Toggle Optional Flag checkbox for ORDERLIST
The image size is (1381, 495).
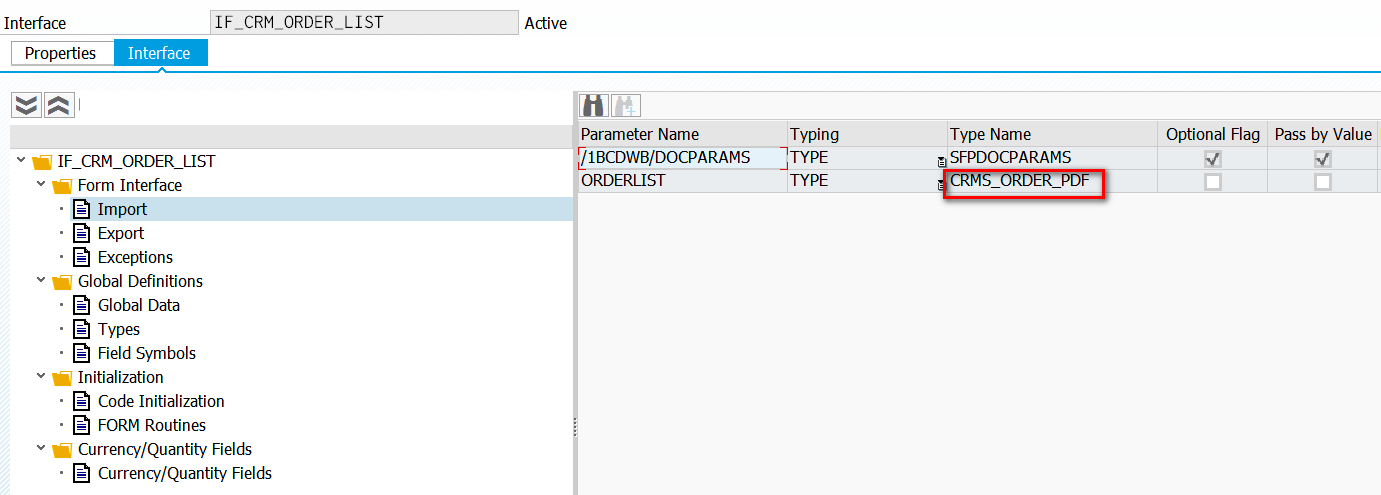tap(1213, 182)
